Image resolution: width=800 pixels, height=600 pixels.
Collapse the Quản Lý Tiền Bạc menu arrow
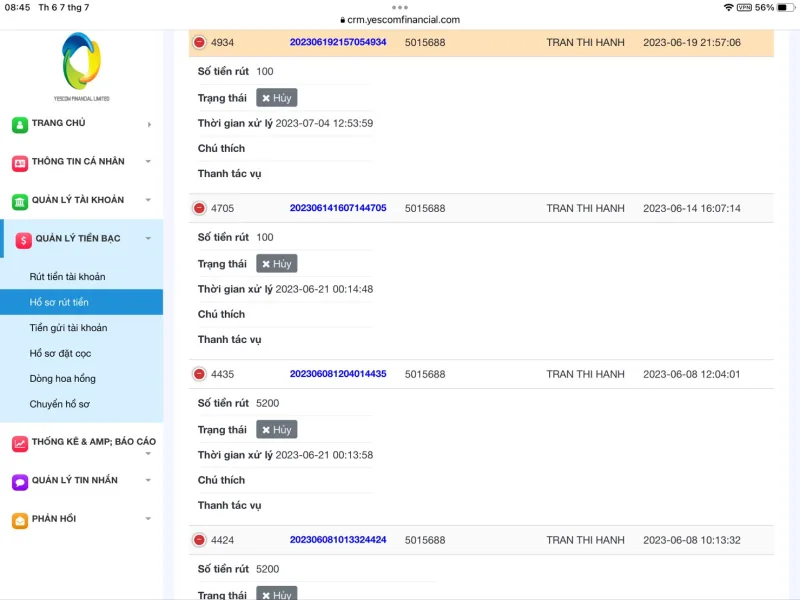tap(148, 239)
